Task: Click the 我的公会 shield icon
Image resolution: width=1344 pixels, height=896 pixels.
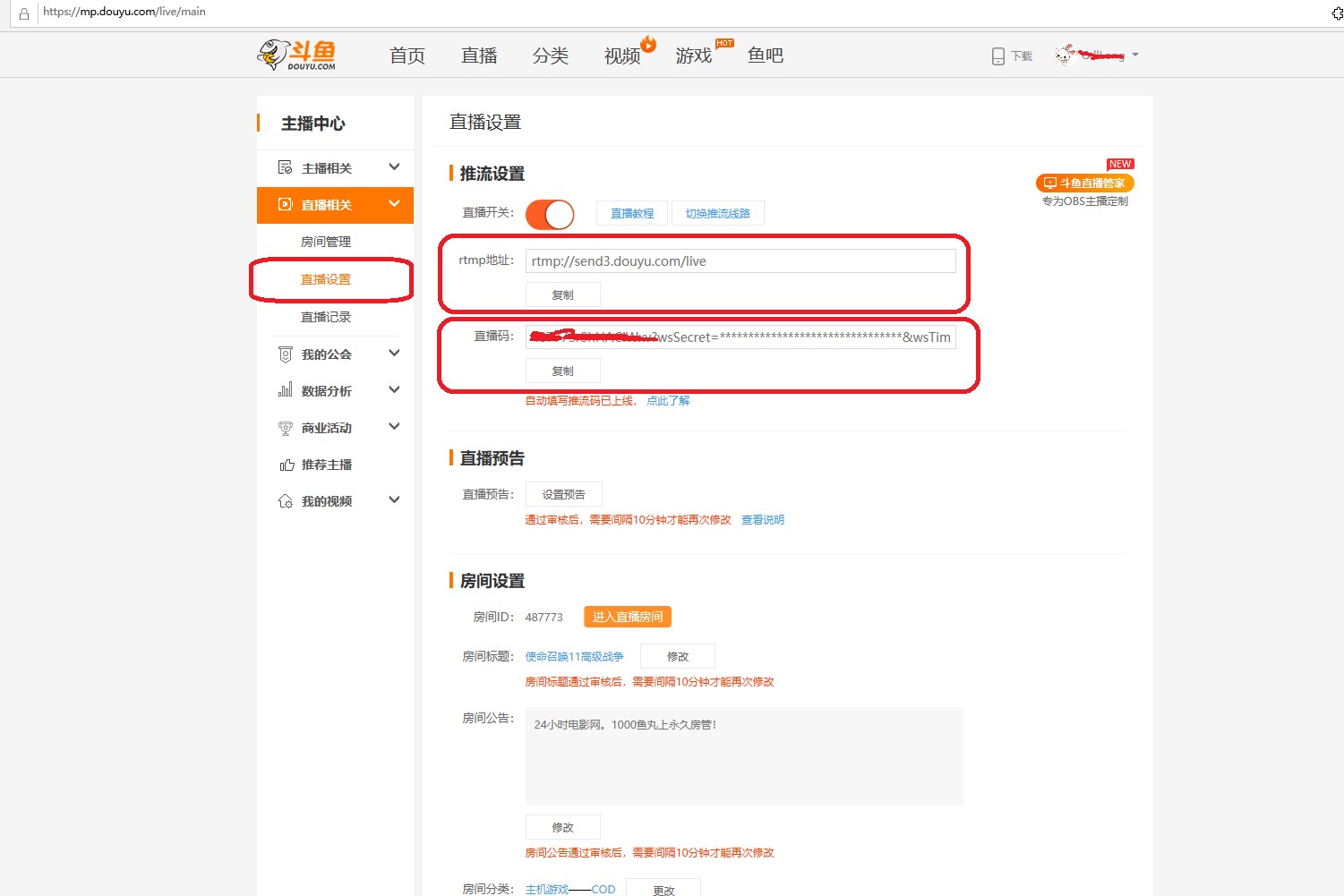Action: (285, 354)
